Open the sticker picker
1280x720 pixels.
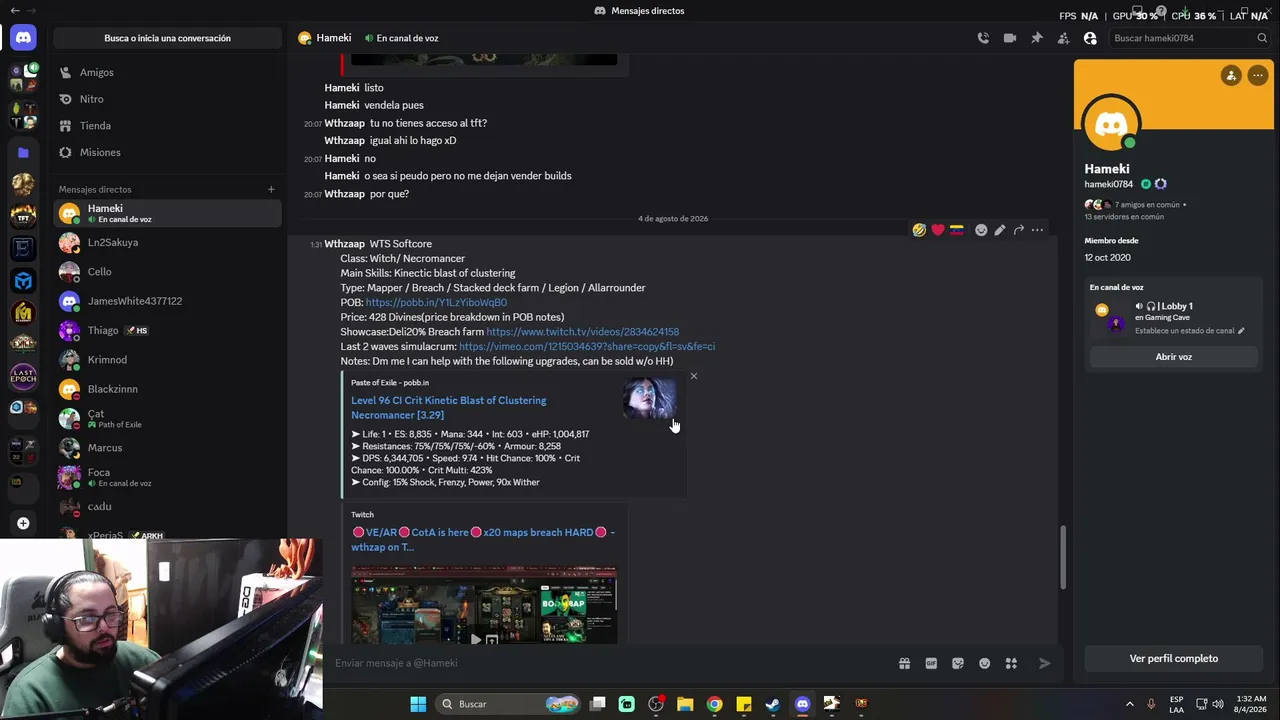[x=958, y=663]
